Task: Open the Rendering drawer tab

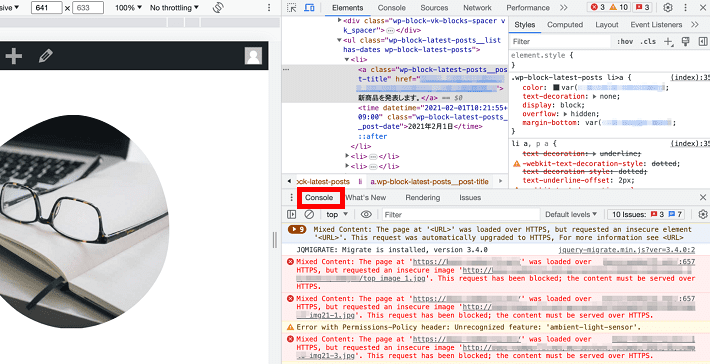Action: coord(422,197)
